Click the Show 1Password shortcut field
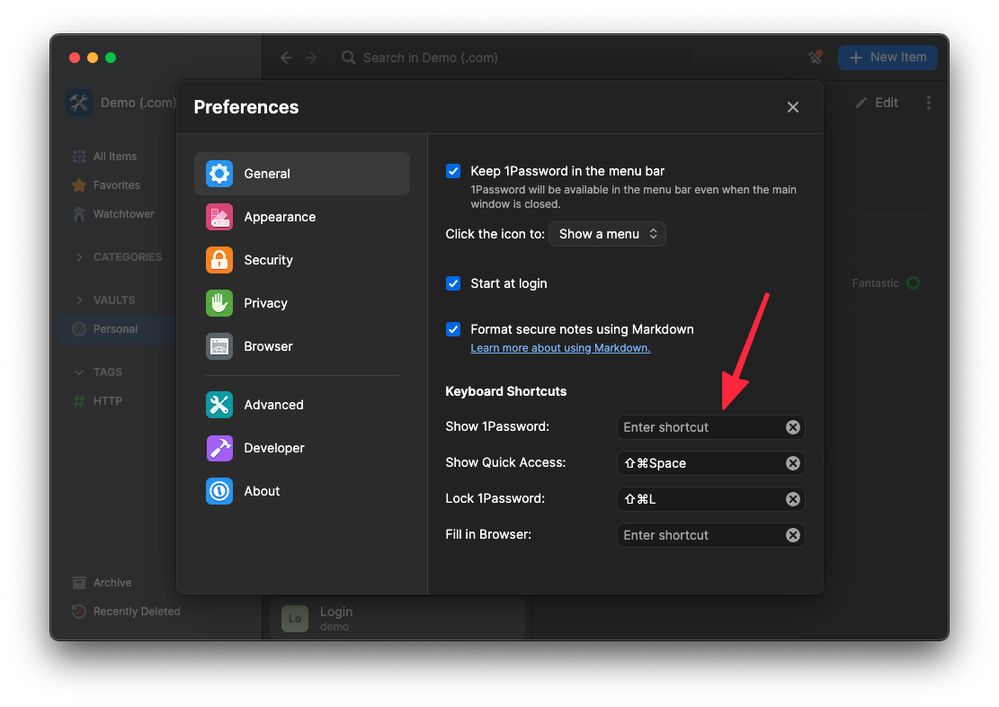The image size is (999, 707). click(x=699, y=427)
